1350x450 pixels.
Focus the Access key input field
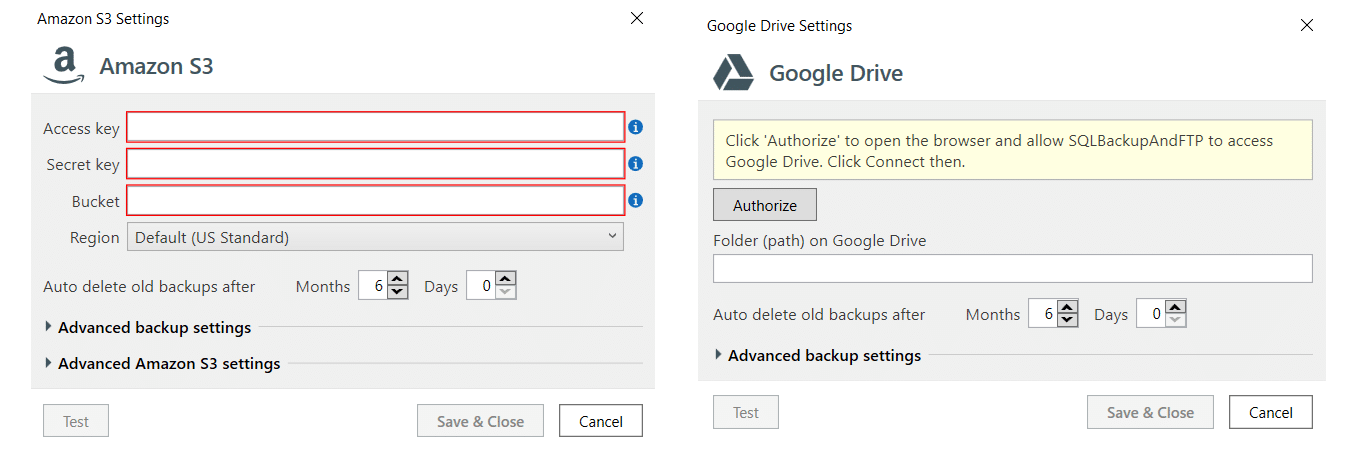pos(376,127)
